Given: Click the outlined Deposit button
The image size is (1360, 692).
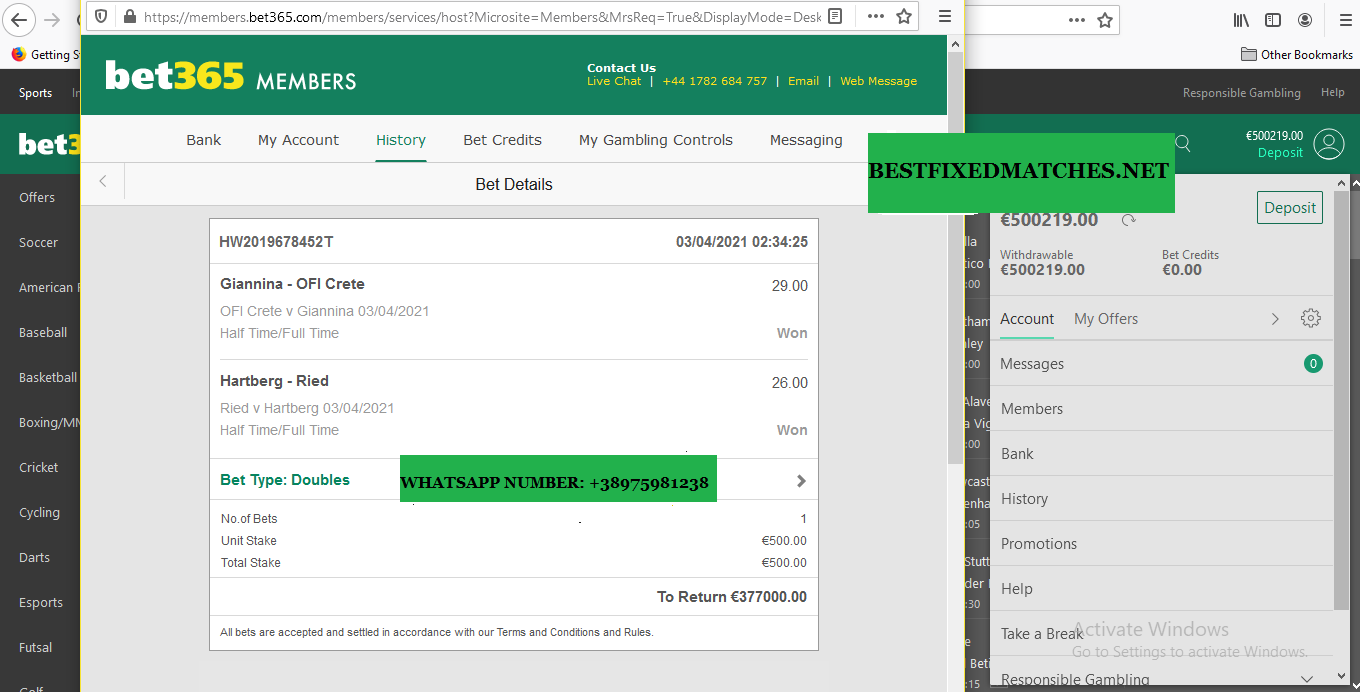Looking at the screenshot, I should (1289, 208).
